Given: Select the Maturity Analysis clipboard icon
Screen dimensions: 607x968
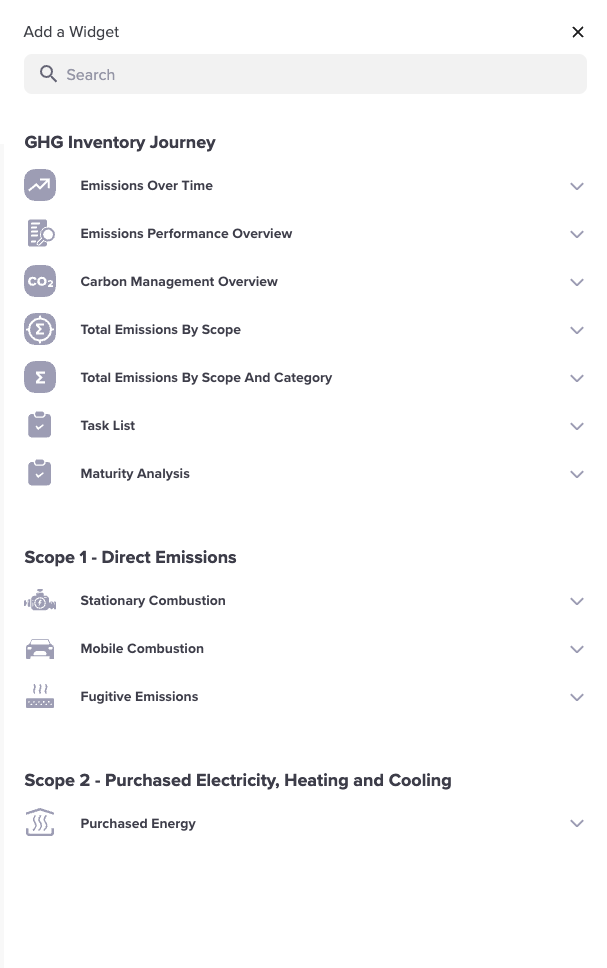Looking at the screenshot, I should point(40,473).
